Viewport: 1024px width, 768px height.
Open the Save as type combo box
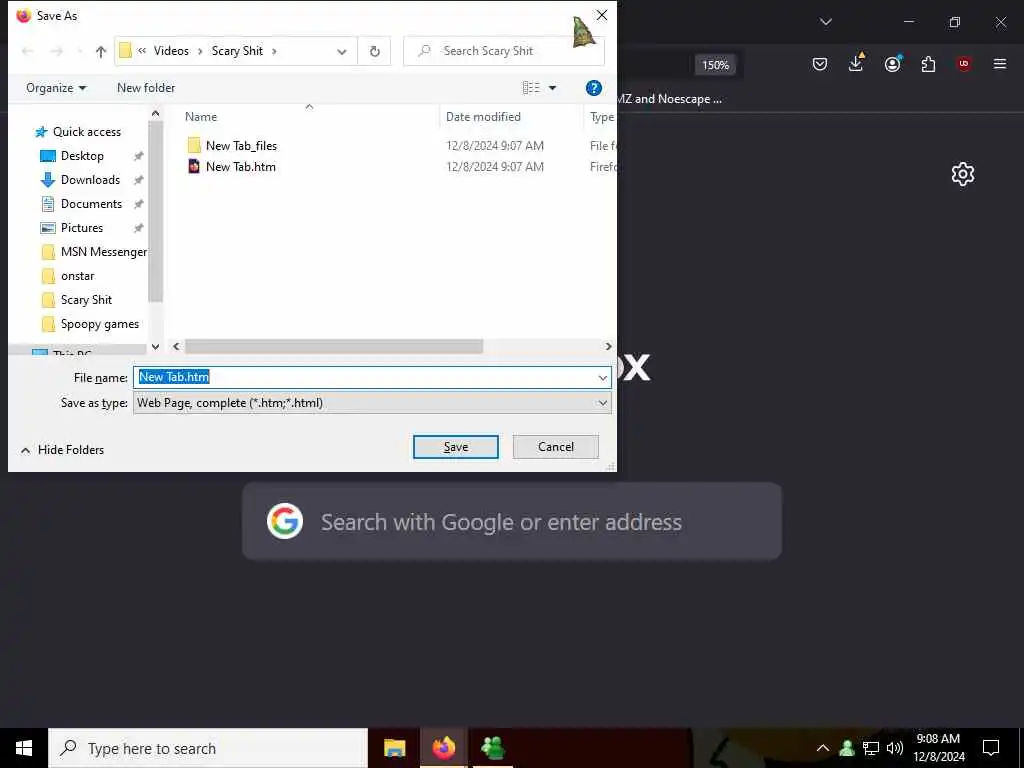coord(372,403)
